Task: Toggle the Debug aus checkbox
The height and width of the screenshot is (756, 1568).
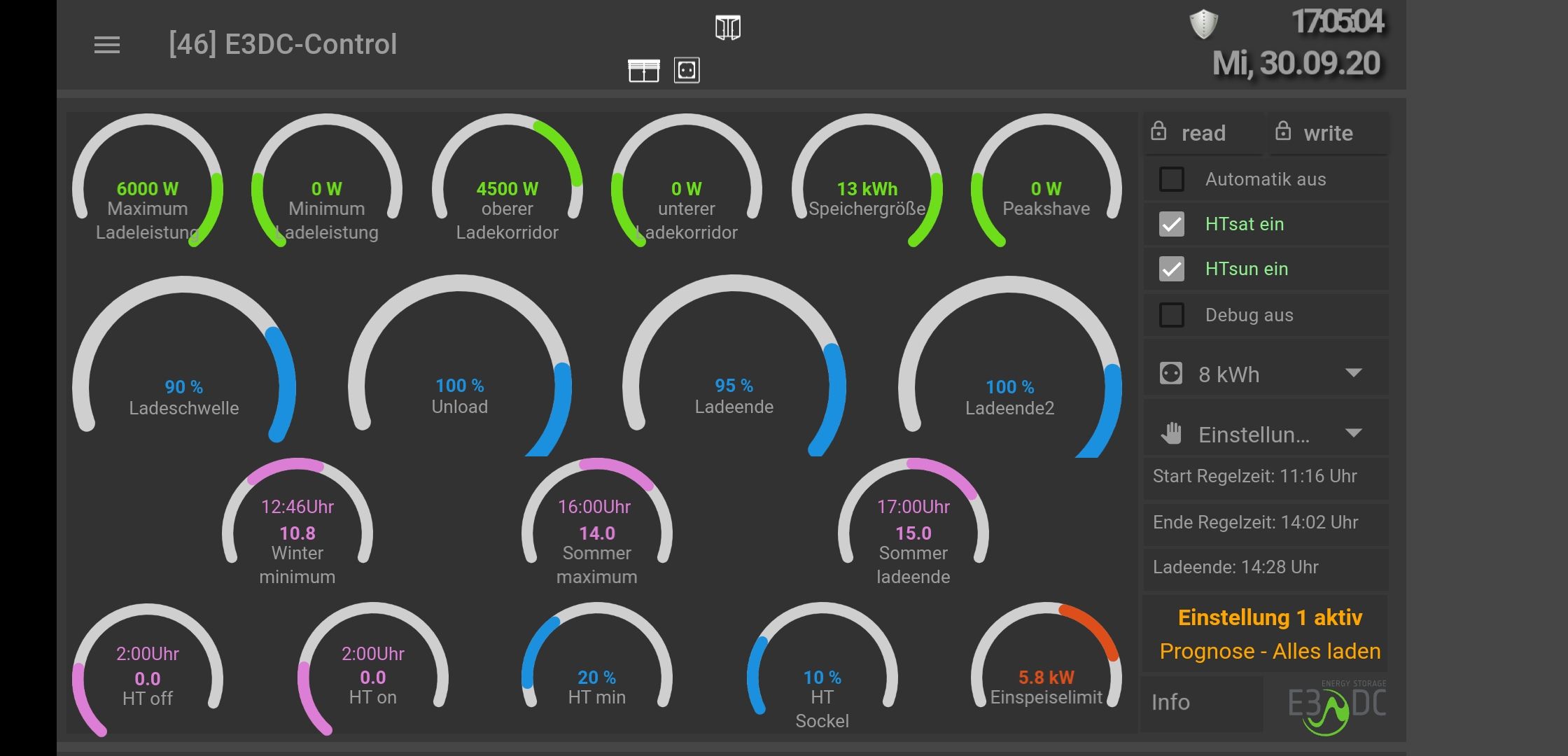Action: 1172,315
